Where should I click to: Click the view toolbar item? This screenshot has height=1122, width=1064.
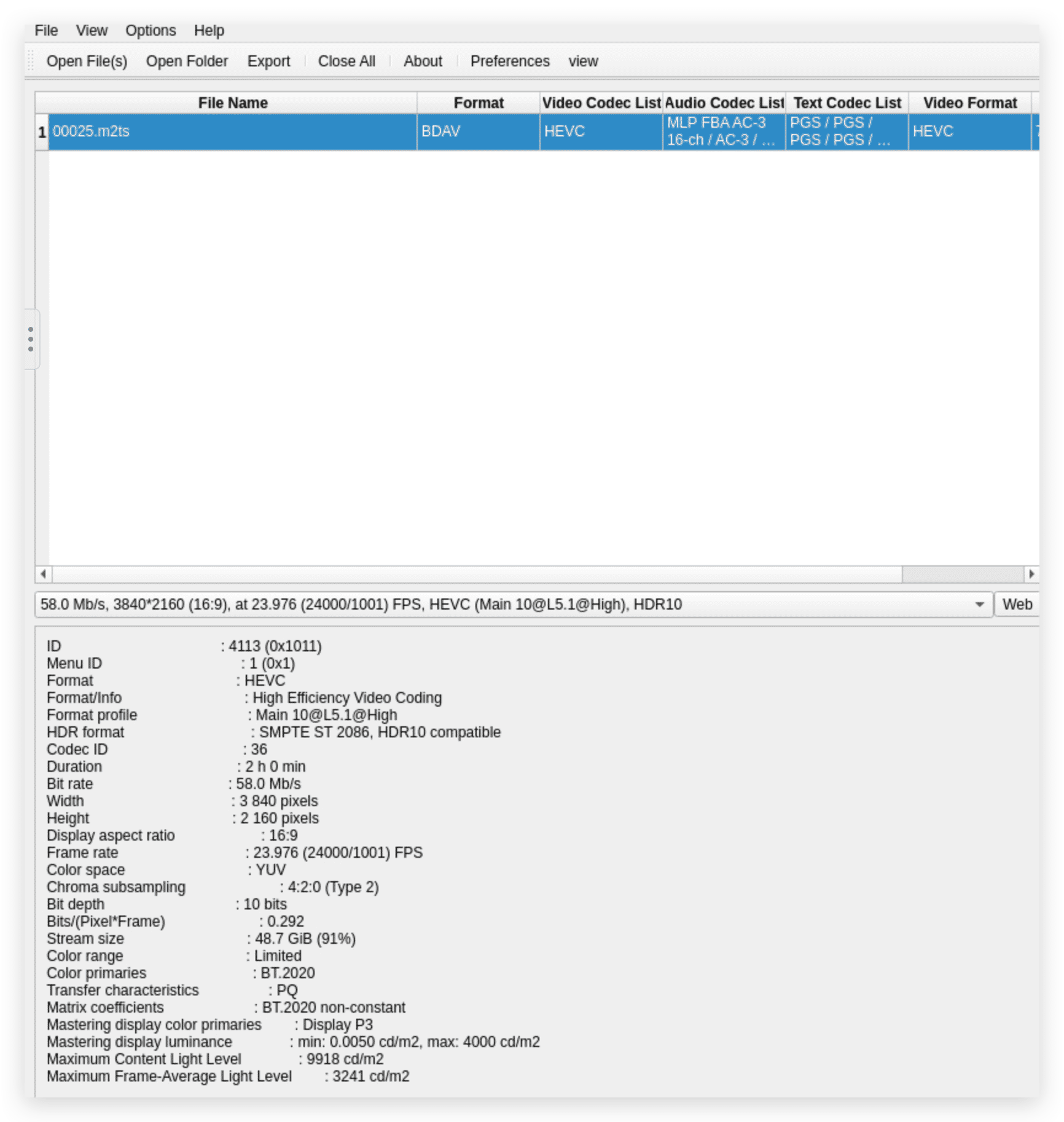click(x=583, y=61)
